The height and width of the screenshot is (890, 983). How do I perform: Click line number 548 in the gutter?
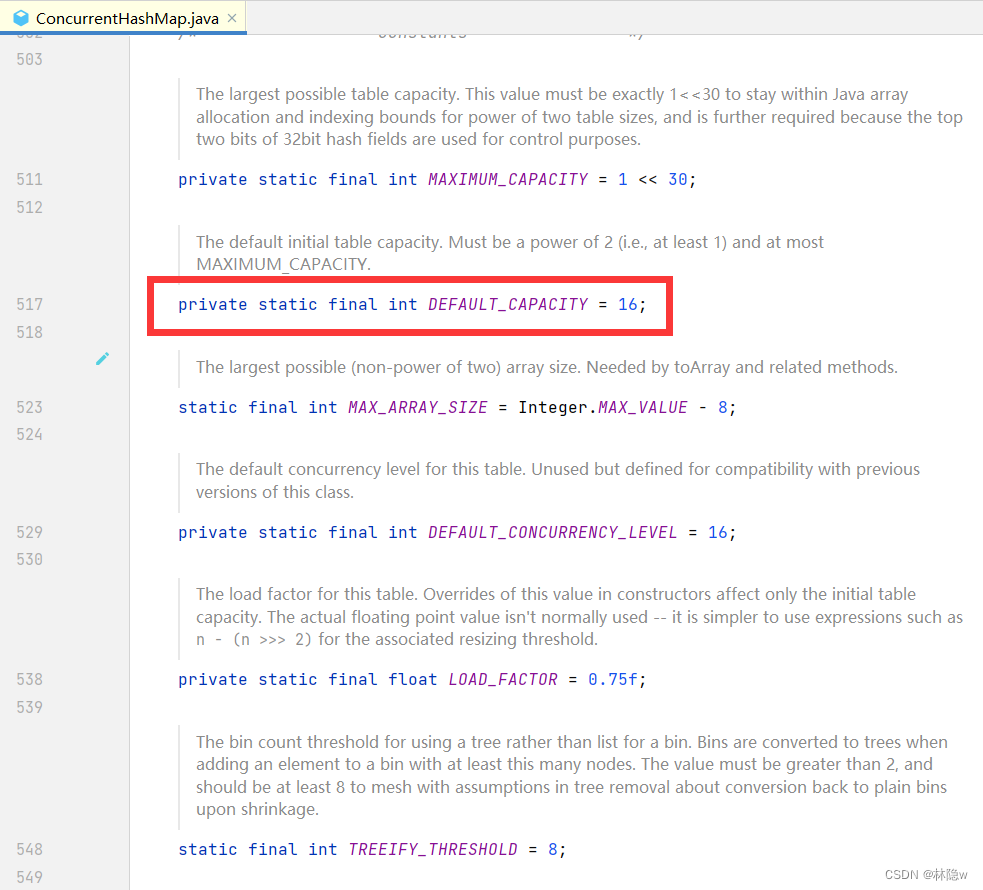tap(29, 848)
